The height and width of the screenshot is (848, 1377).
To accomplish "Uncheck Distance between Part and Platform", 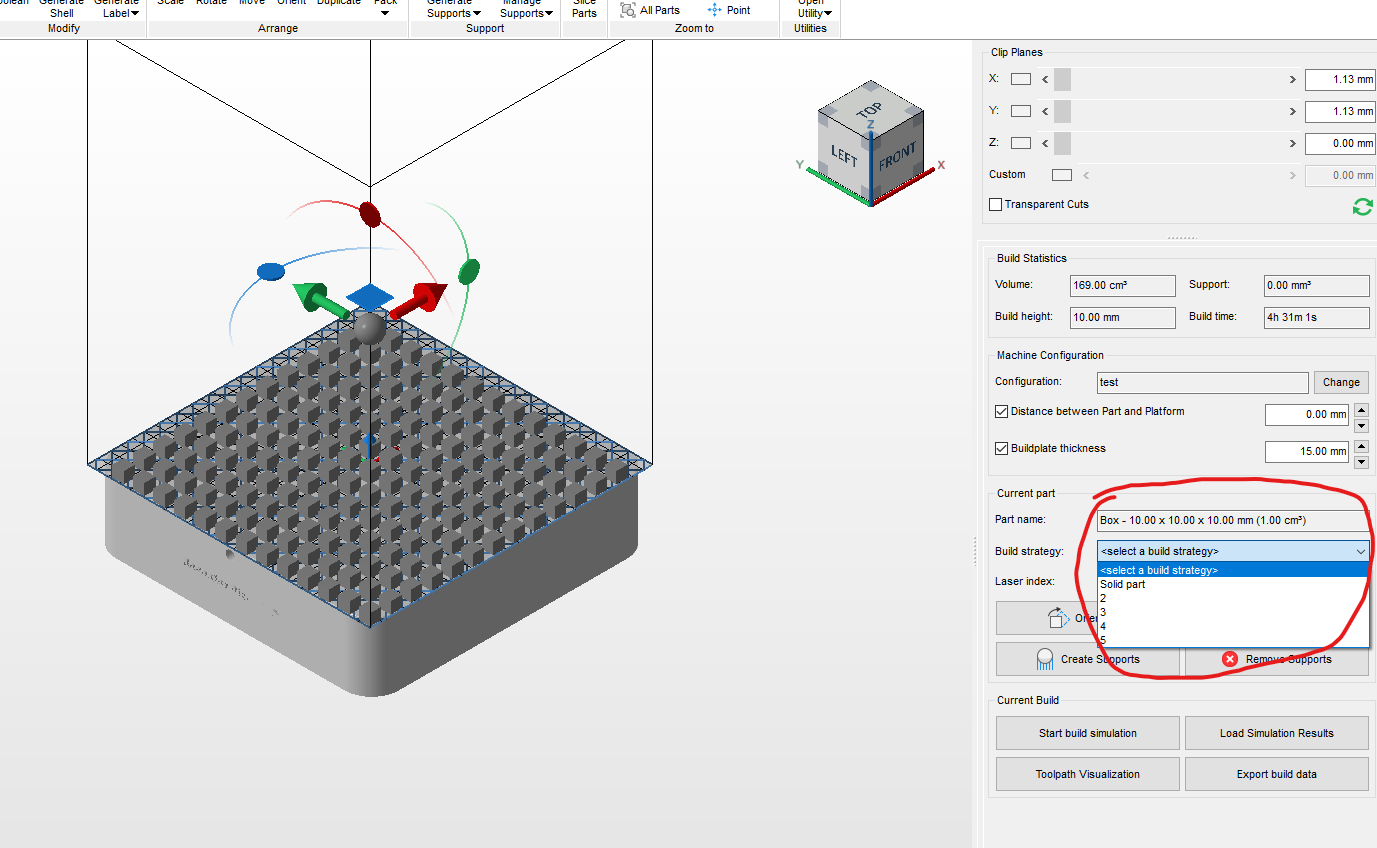I will click(x=1001, y=411).
